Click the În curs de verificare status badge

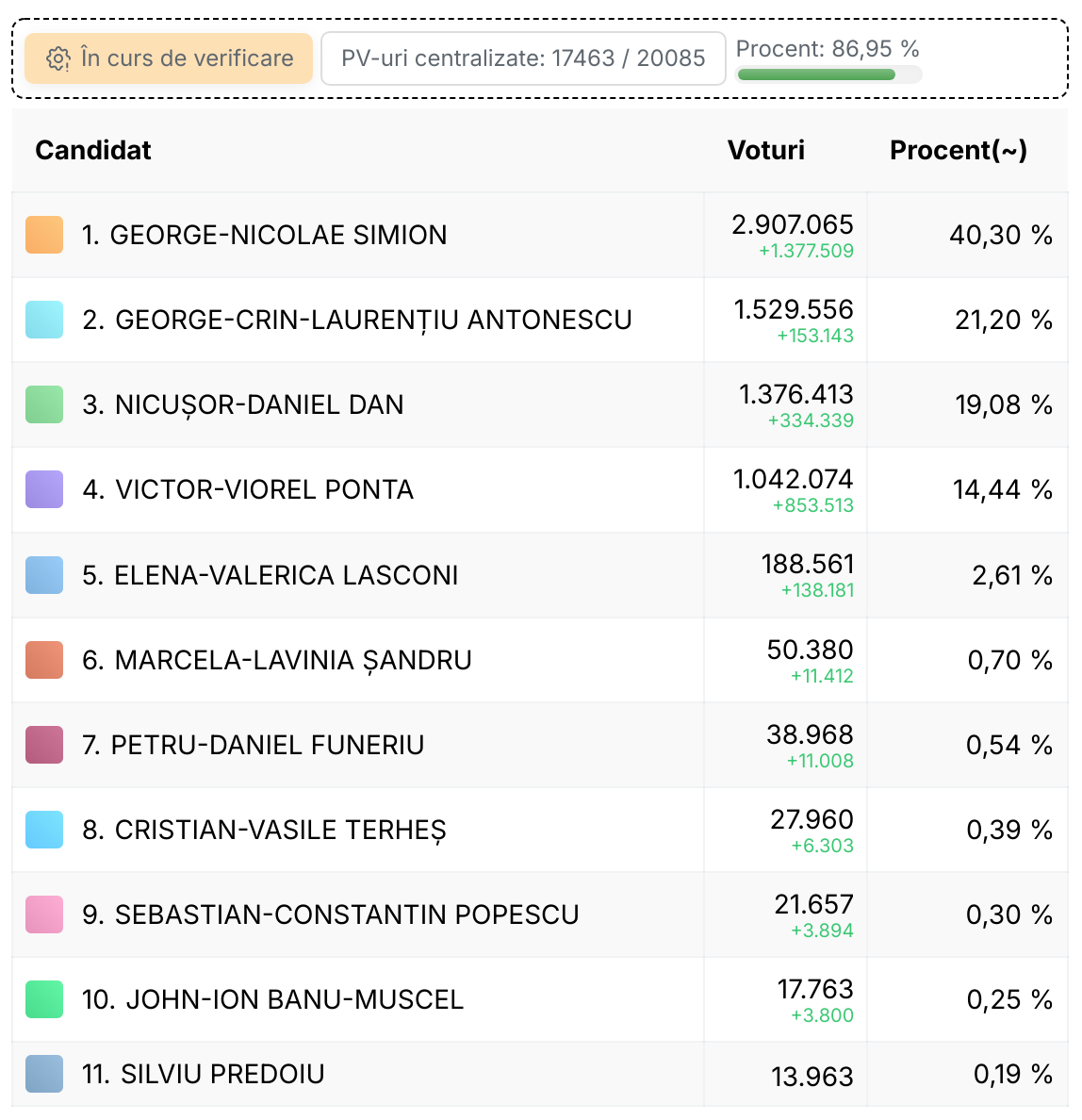coord(169,58)
